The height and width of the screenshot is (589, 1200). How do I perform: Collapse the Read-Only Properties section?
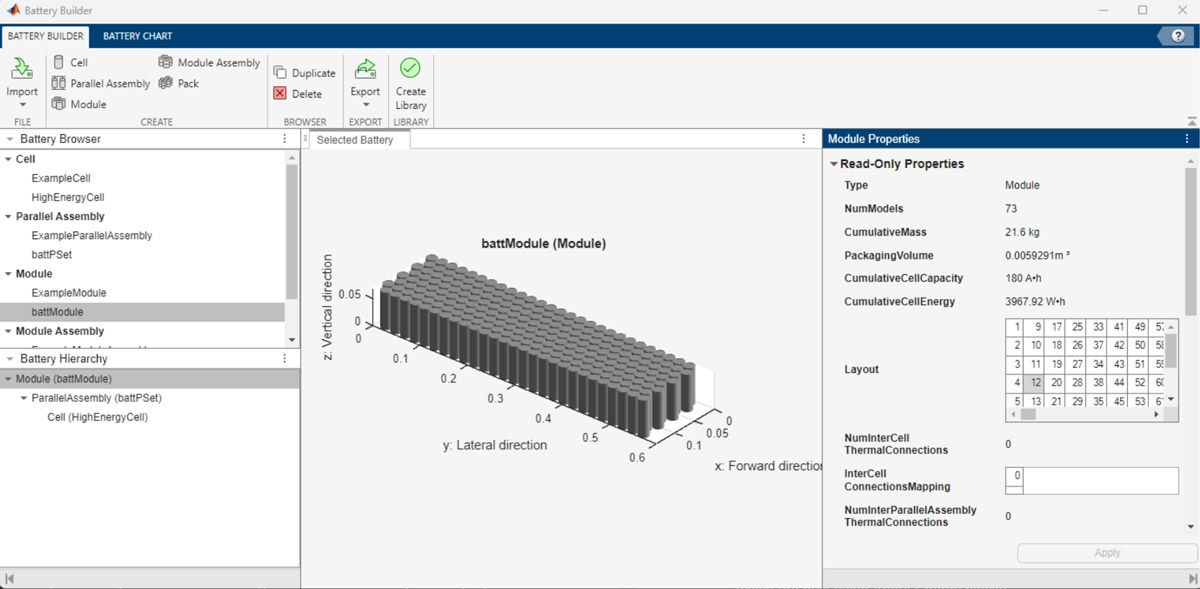[x=835, y=163]
